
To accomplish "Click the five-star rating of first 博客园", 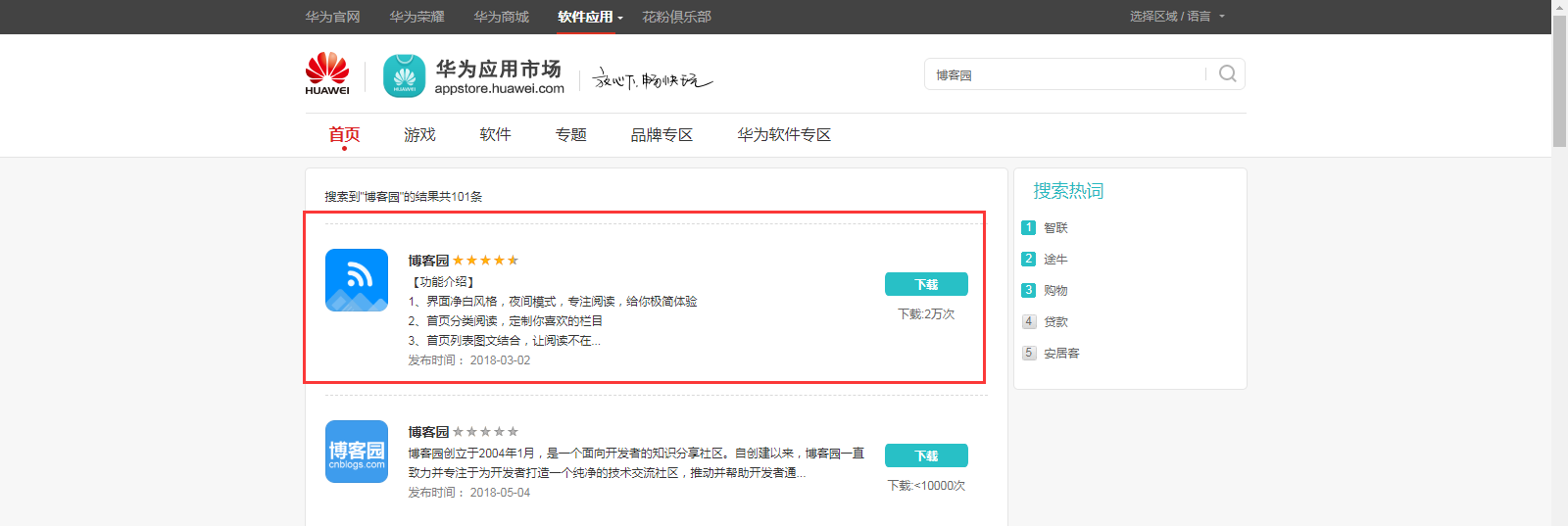I will pyautogui.click(x=485, y=261).
